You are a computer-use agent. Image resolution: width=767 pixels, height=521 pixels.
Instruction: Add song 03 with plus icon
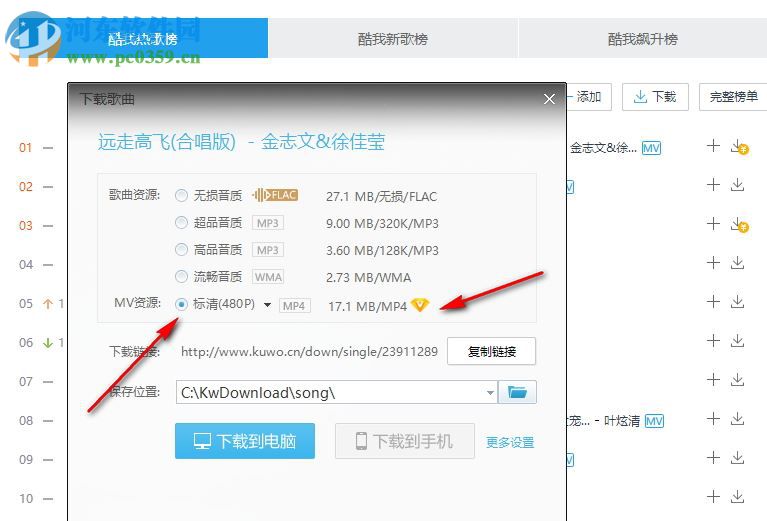713,224
